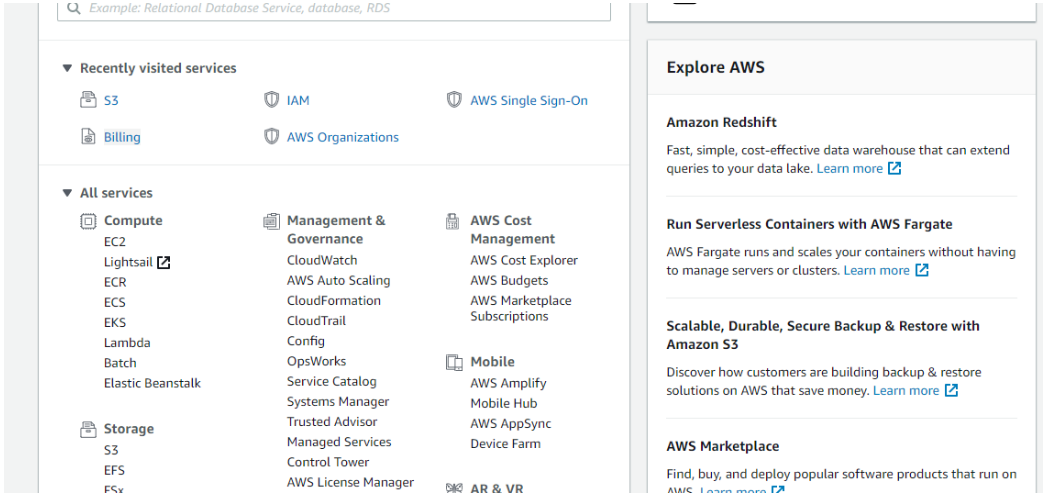Follow Learn more under S3 backup & restore
Screen dimensions: 1058x493
pyautogui.click(x=906, y=390)
